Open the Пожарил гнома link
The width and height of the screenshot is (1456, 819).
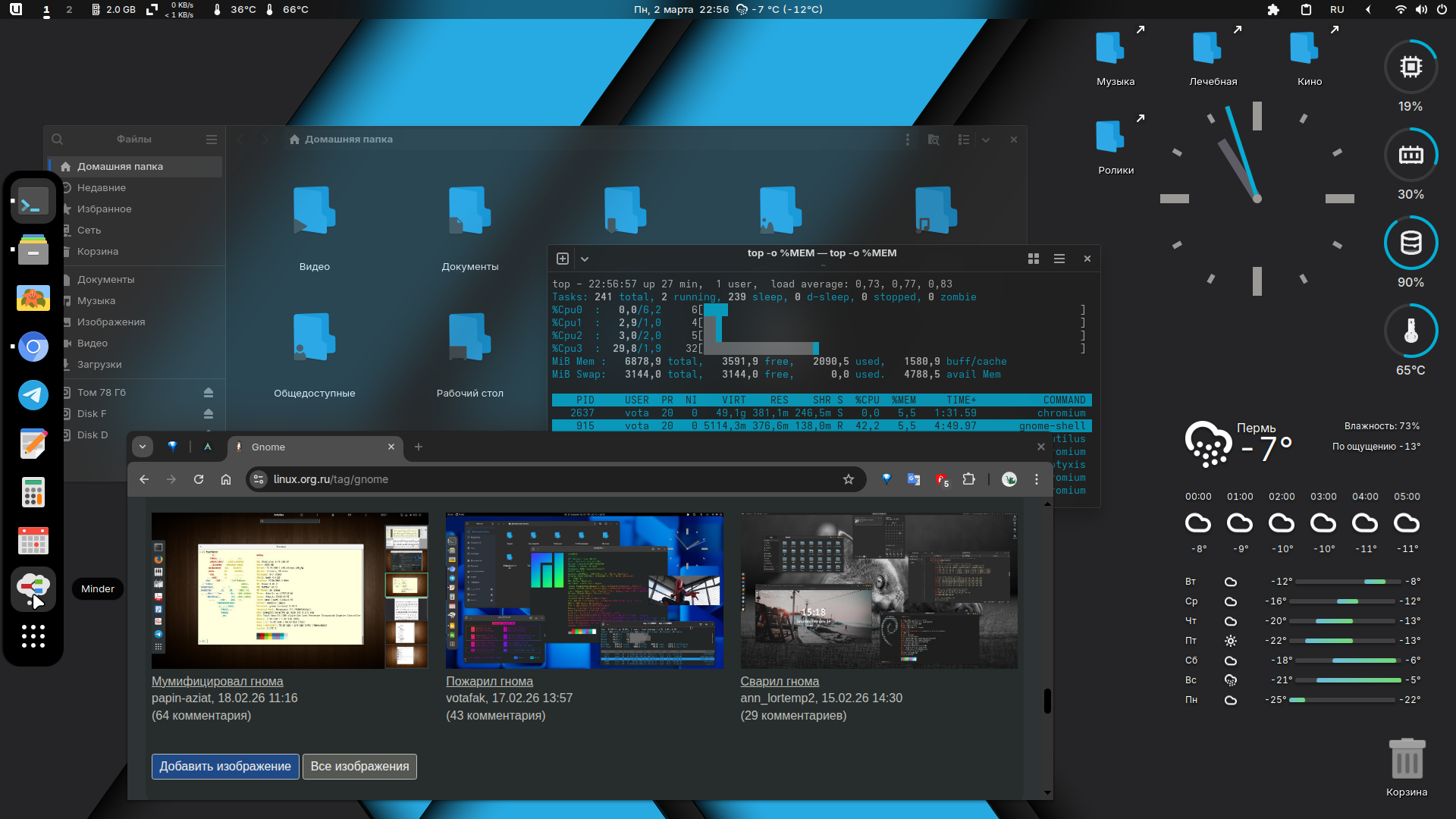489,681
